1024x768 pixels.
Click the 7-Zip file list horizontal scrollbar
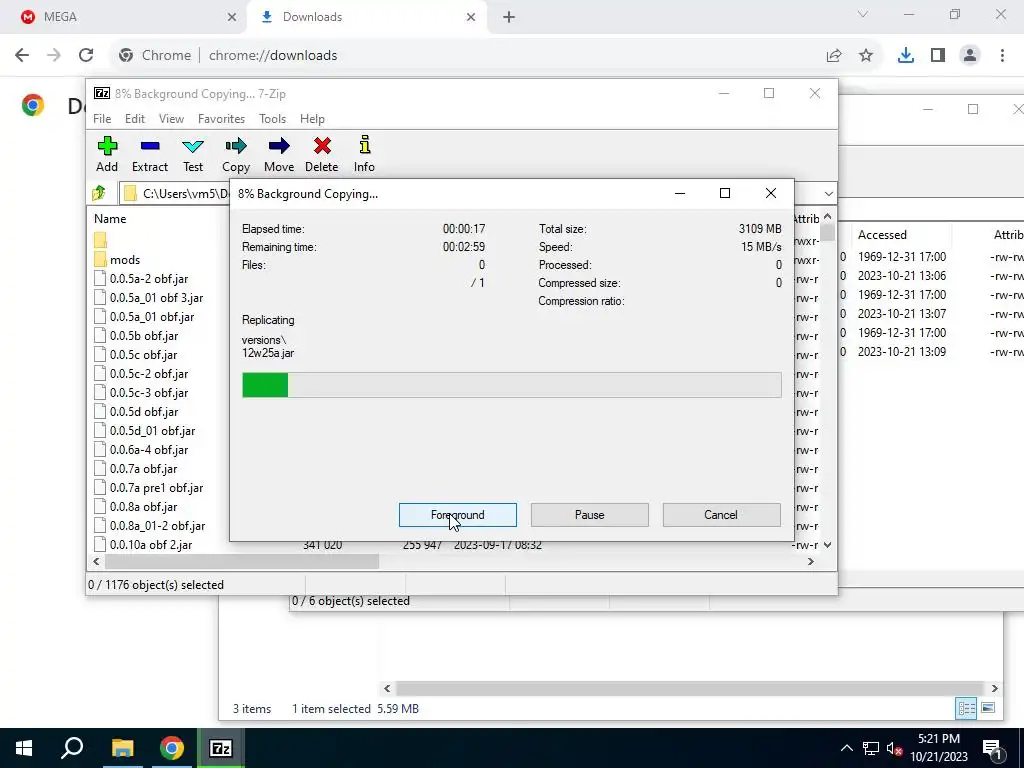pyautogui.click(x=242, y=562)
